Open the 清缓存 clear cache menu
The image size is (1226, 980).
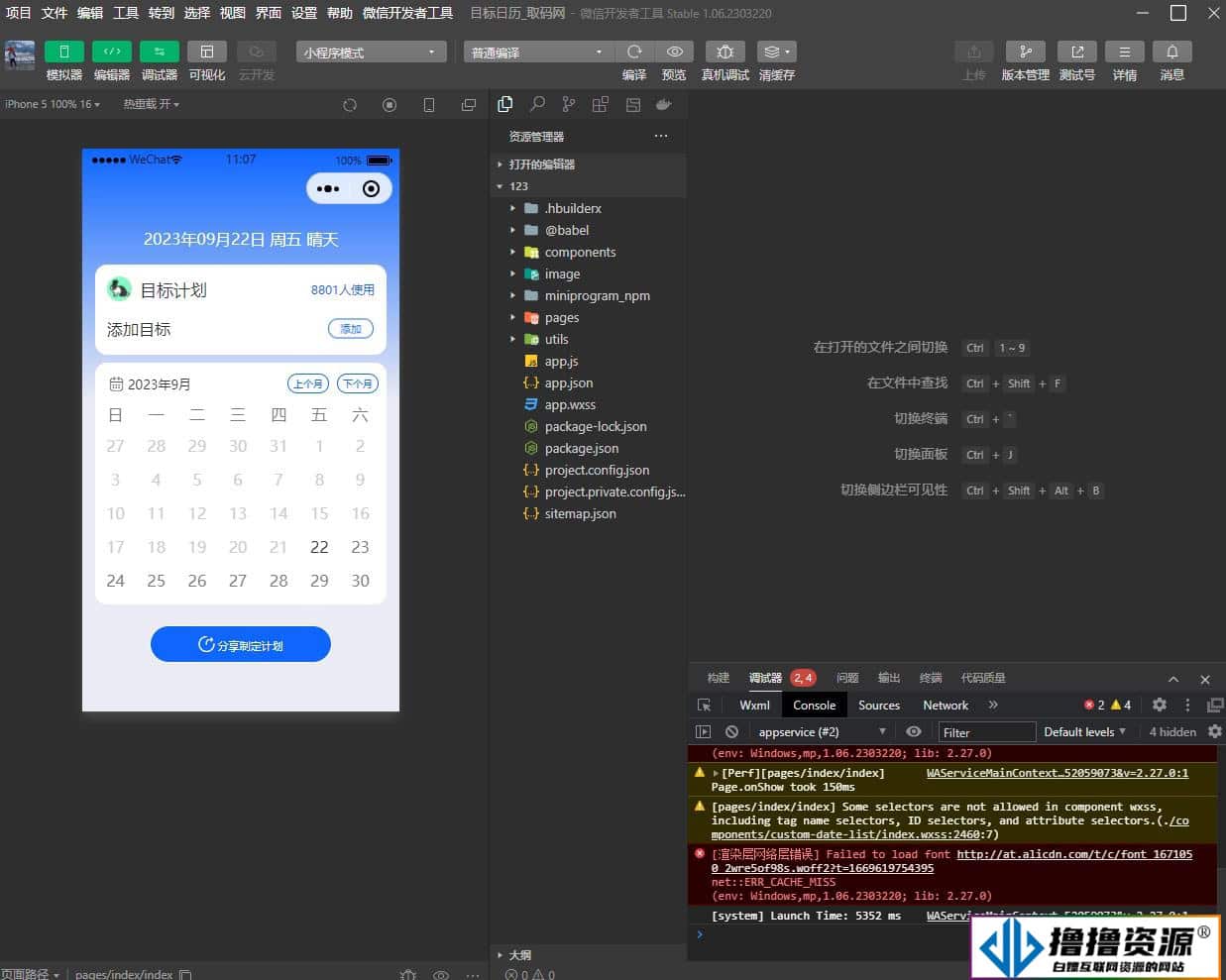pyautogui.click(x=776, y=52)
